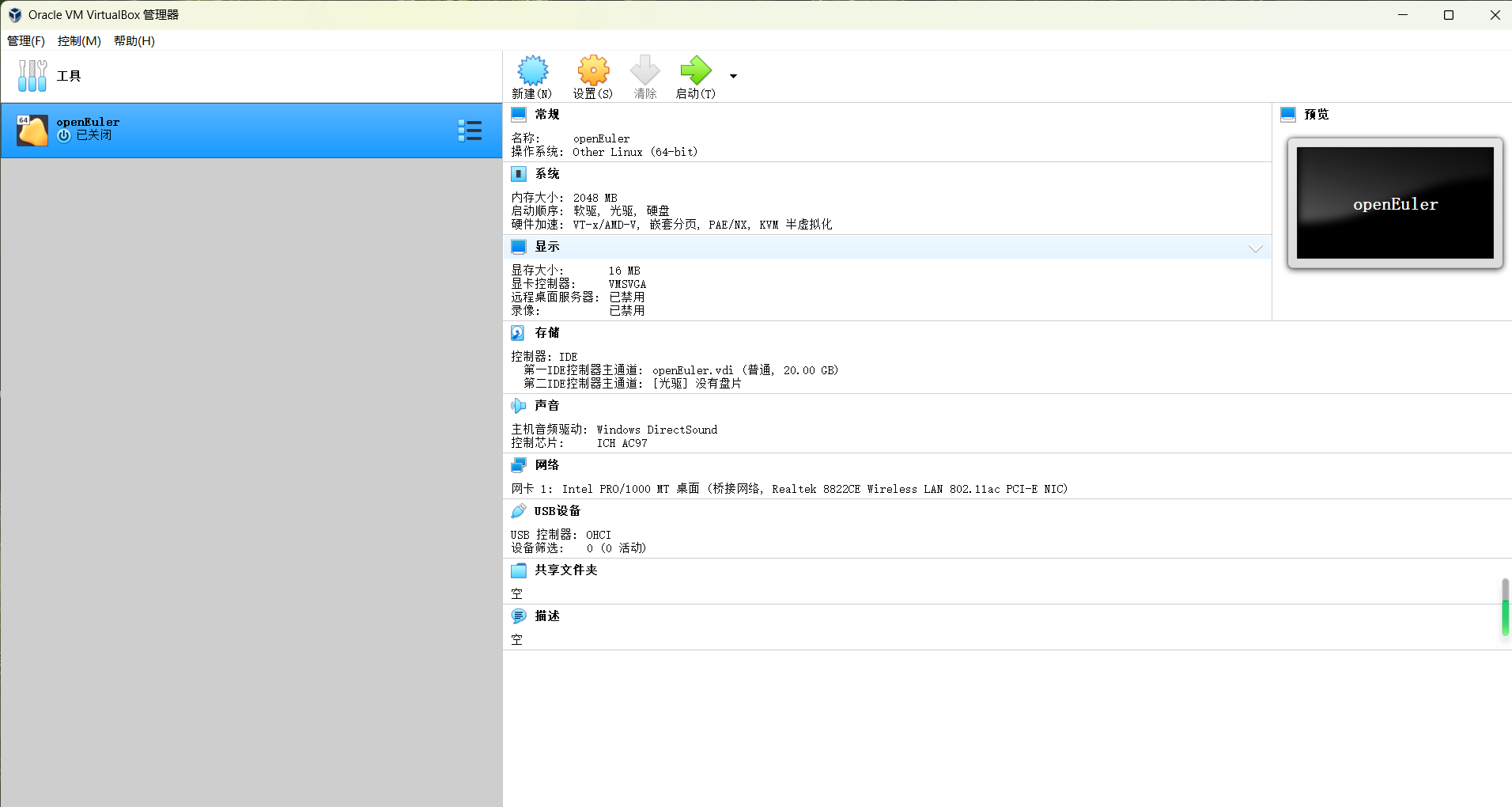Open the 控制(M) menu

click(x=79, y=41)
